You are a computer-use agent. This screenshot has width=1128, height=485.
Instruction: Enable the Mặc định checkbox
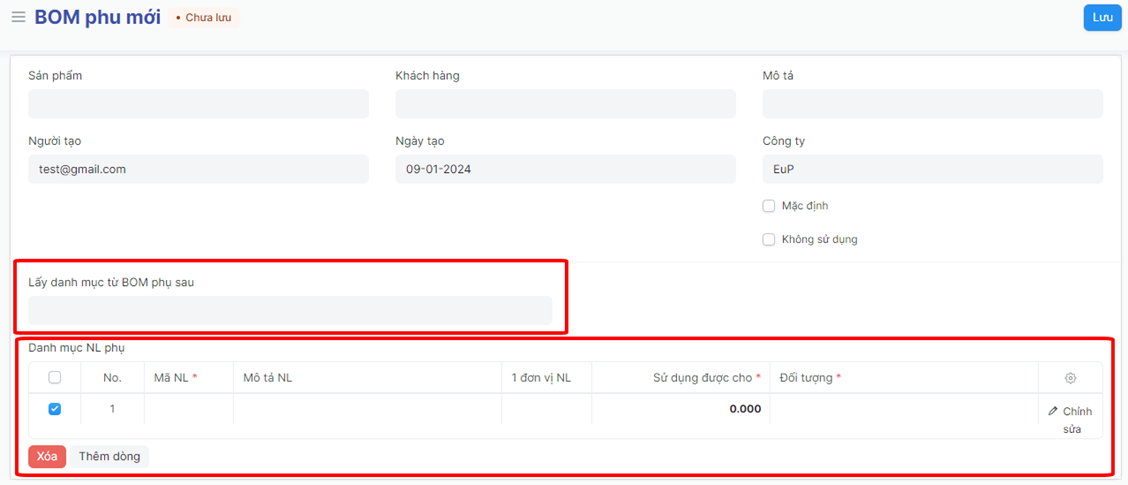coord(769,206)
